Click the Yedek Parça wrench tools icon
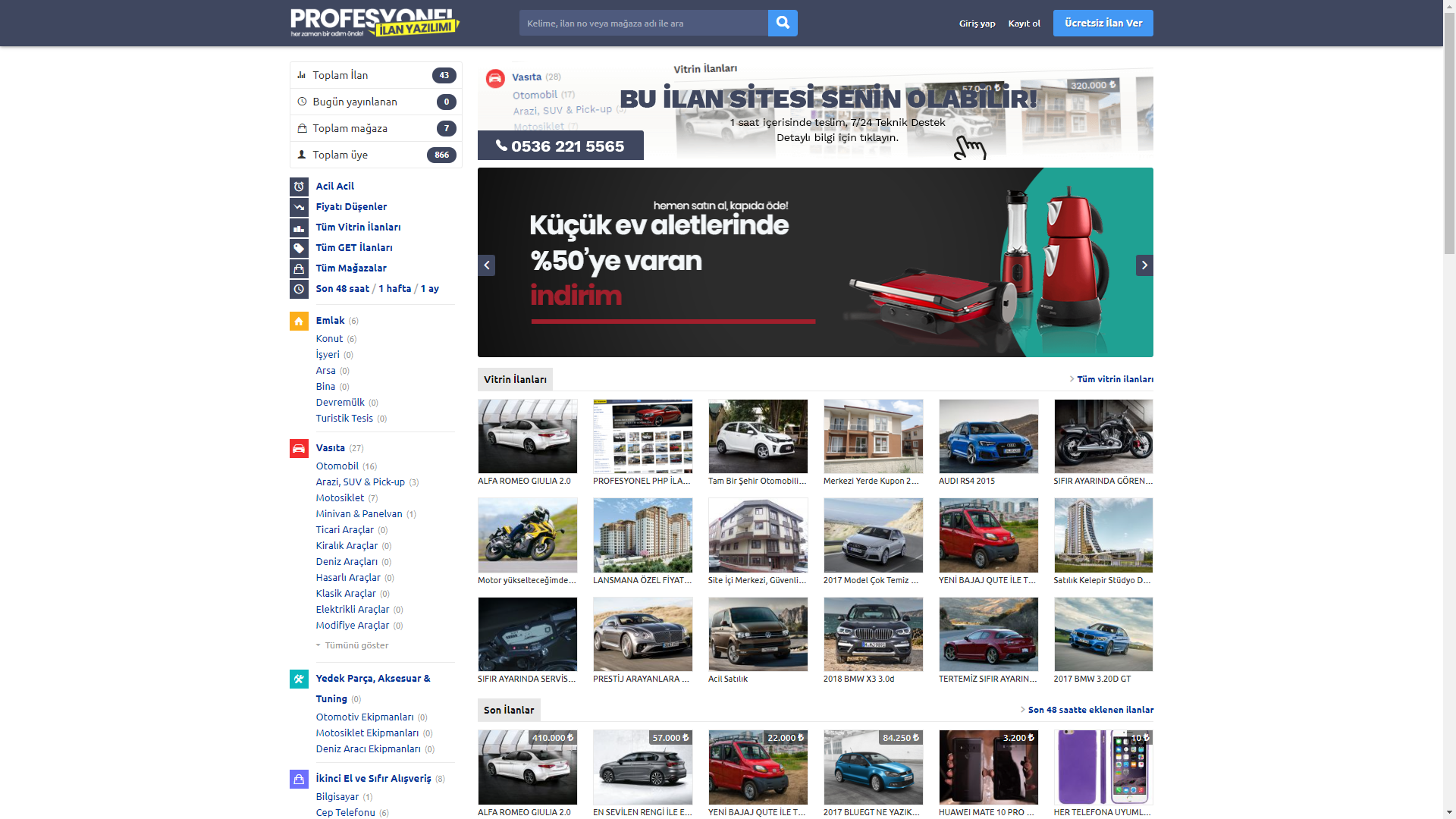This screenshot has width=1456, height=819. pyautogui.click(x=299, y=679)
